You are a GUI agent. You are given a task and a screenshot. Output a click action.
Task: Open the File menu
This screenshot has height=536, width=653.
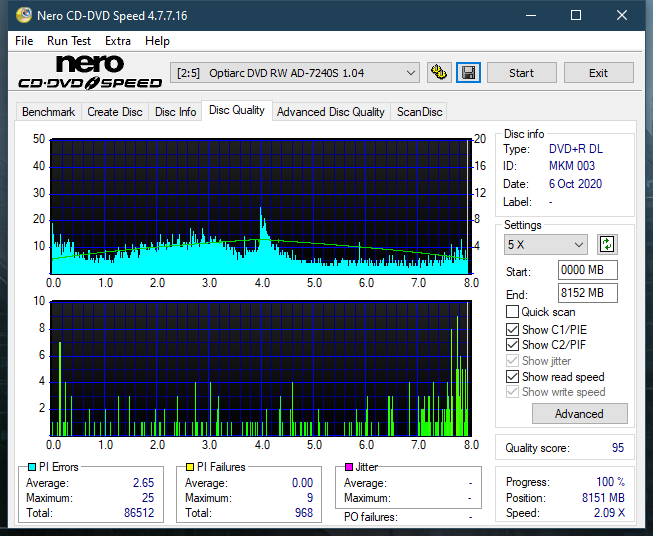click(24, 41)
